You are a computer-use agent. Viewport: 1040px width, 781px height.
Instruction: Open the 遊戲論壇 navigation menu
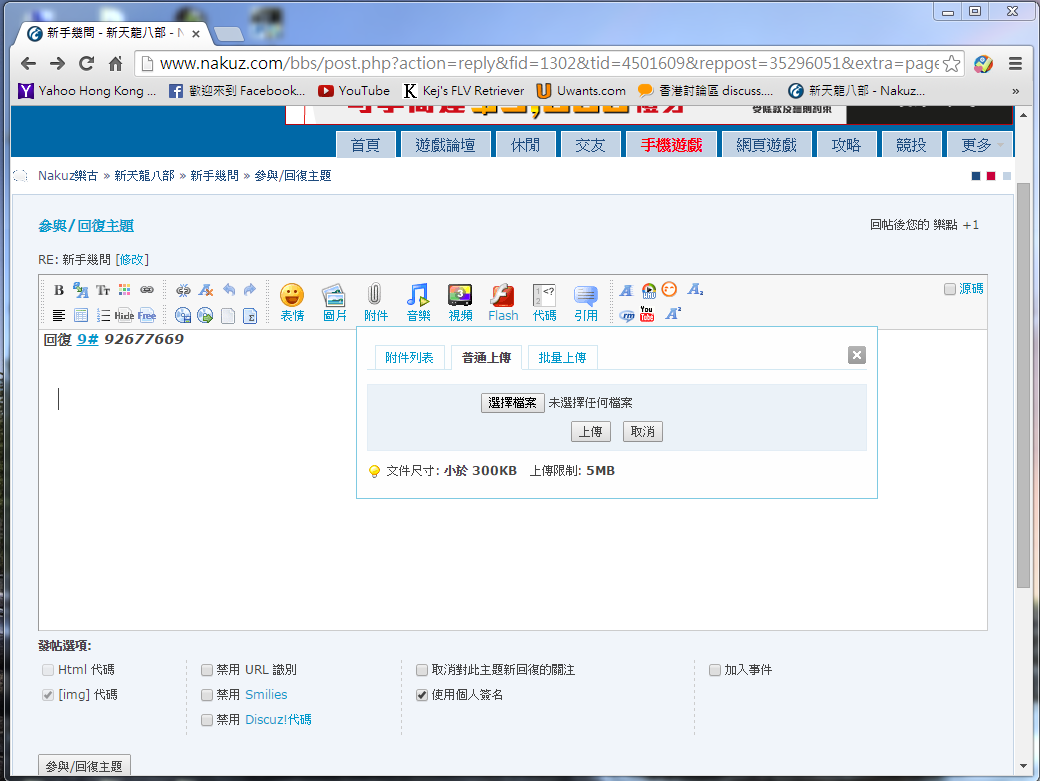click(x=445, y=145)
